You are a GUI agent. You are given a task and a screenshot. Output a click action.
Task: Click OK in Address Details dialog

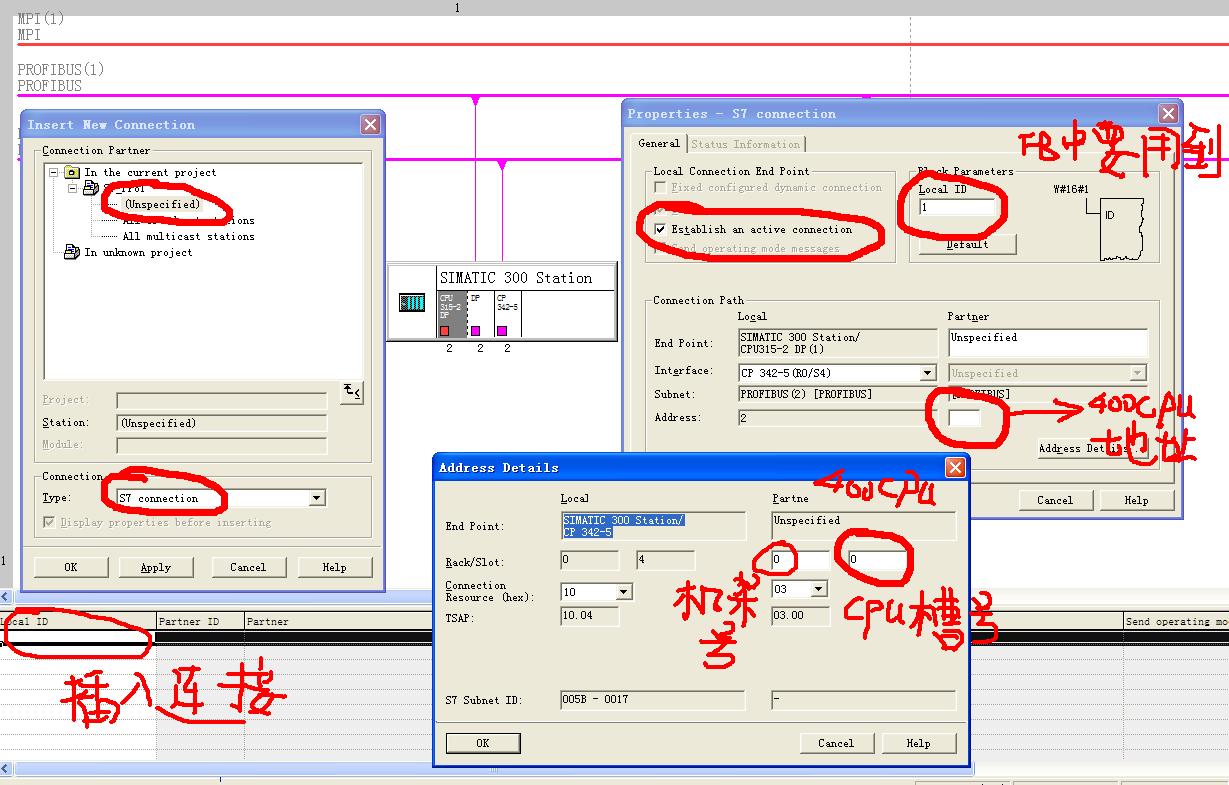tap(482, 743)
